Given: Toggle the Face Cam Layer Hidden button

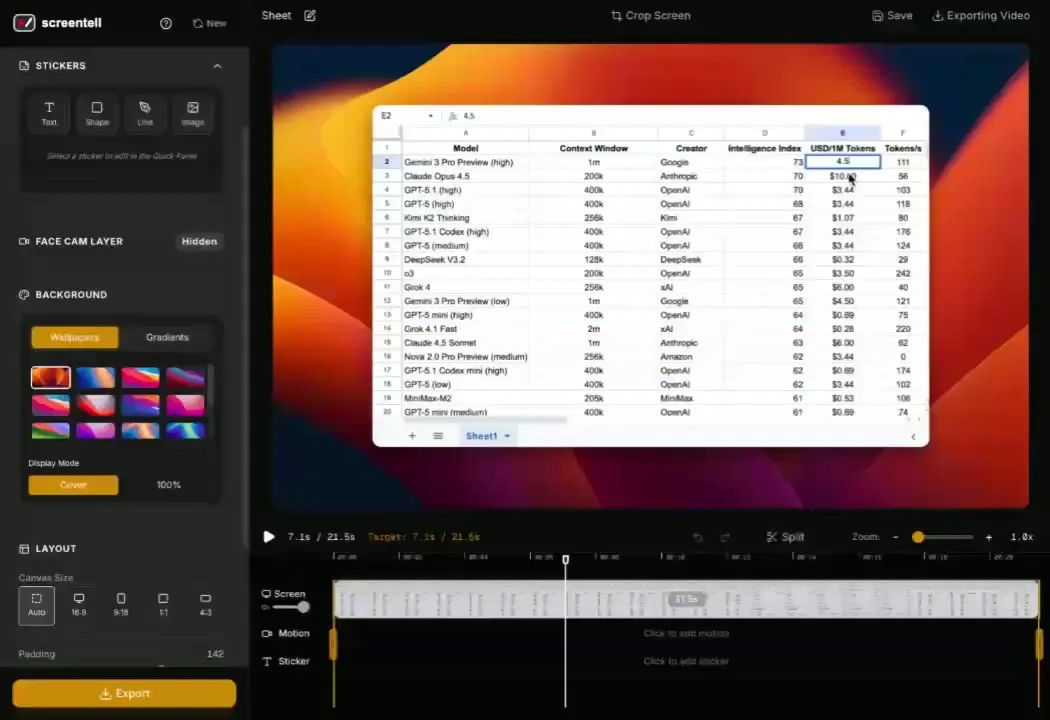Looking at the screenshot, I should [x=200, y=241].
